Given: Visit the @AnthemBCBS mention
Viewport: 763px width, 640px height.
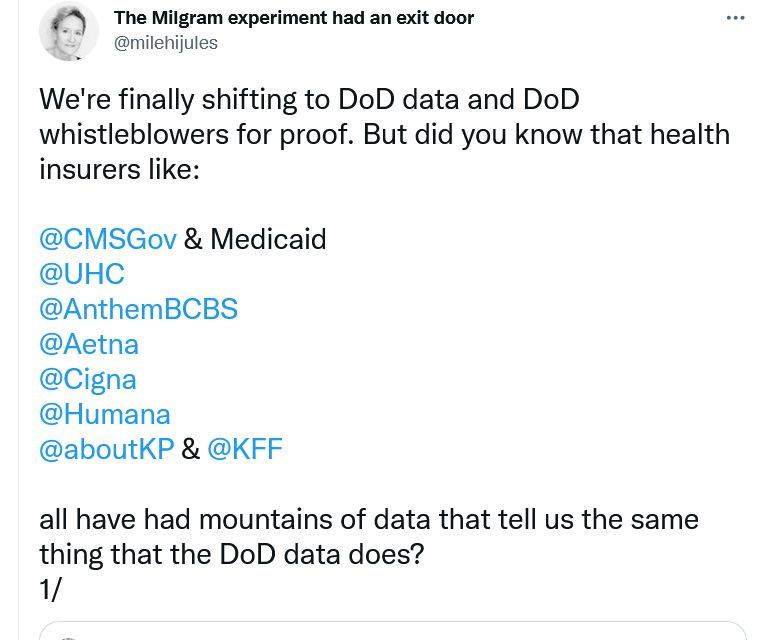Looking at the screenshot, I should click(x=138, y=309).
